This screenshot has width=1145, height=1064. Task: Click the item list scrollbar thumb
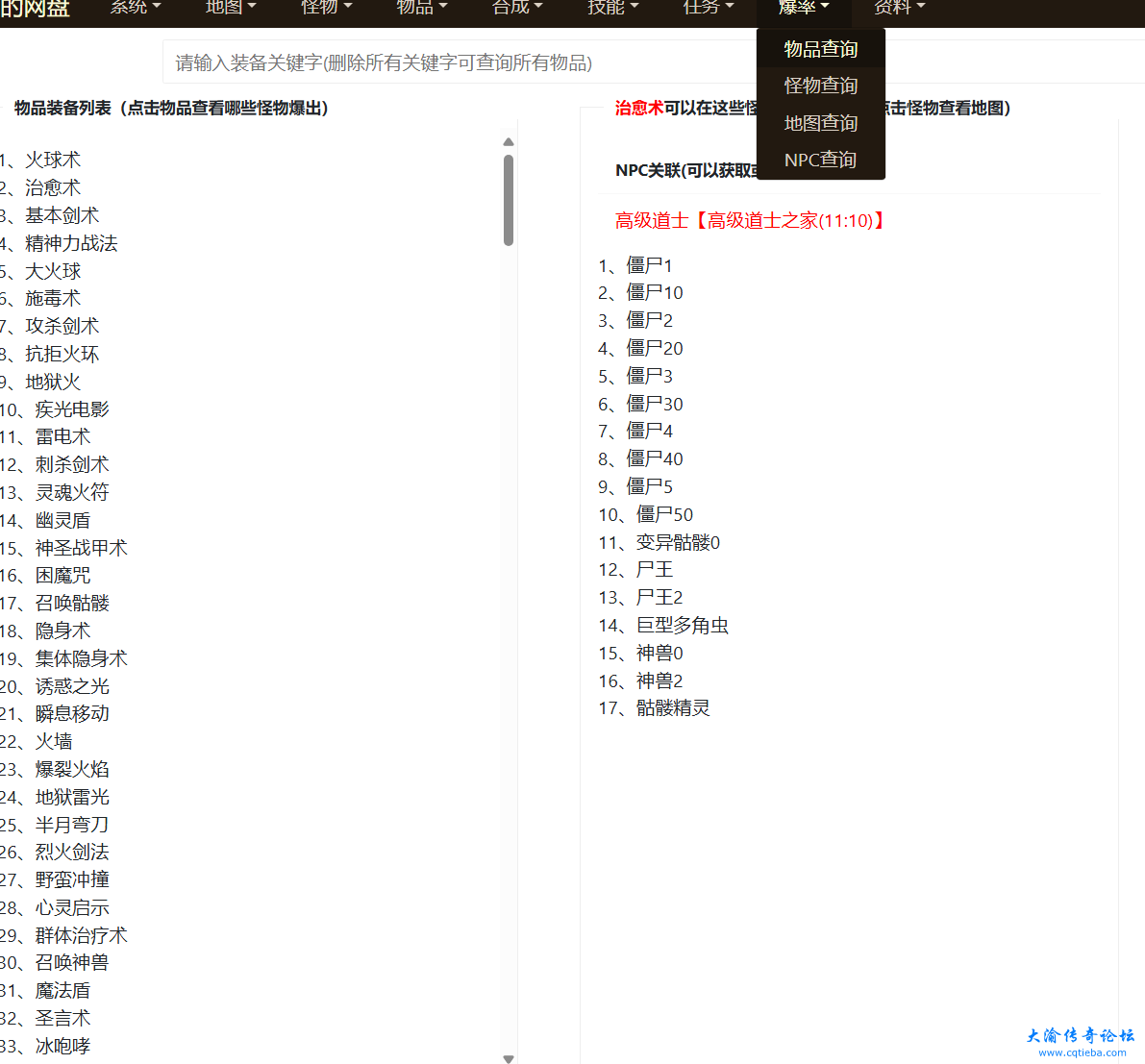coord(509,200)
